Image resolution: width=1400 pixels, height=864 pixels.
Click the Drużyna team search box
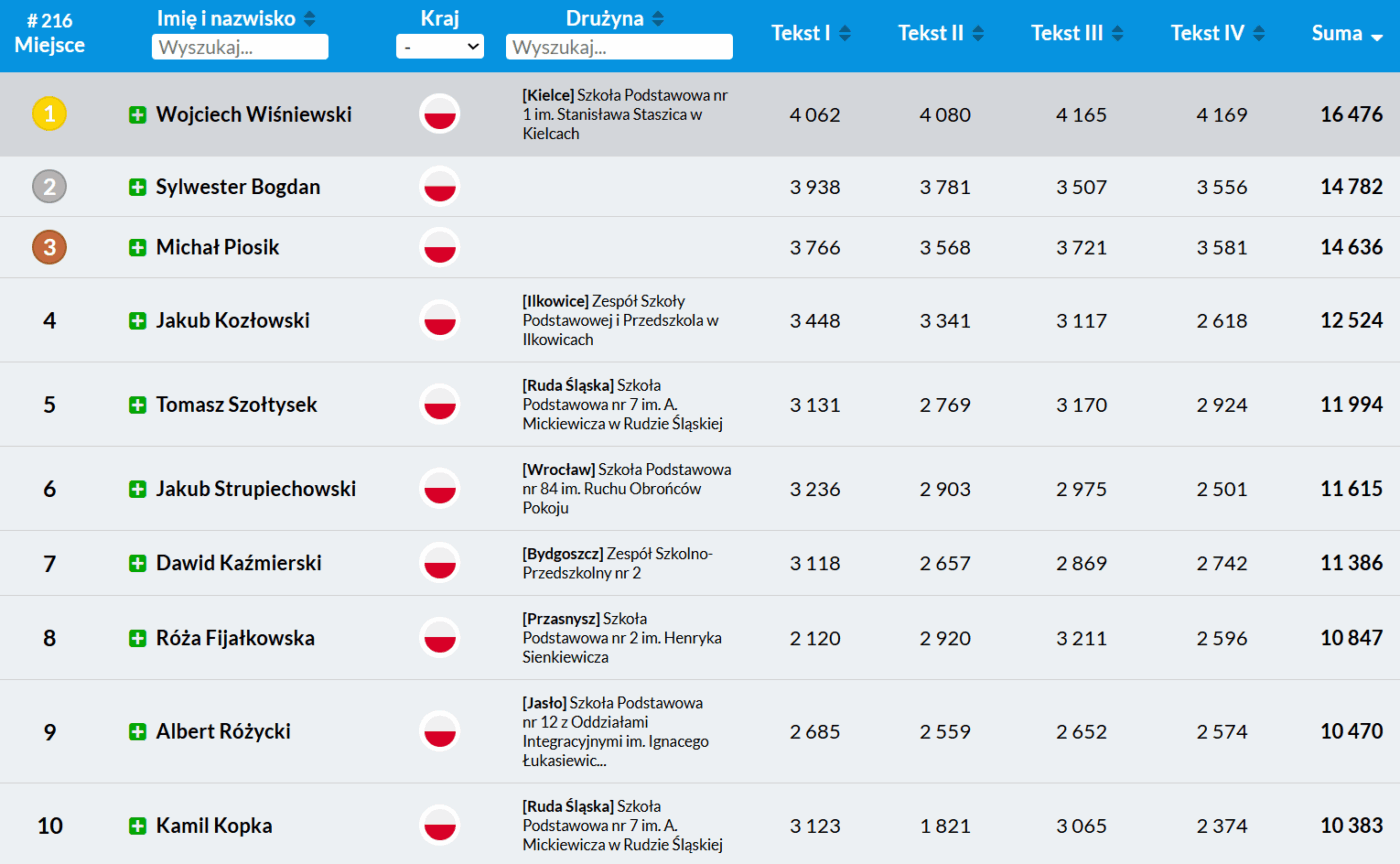point(619,47)
